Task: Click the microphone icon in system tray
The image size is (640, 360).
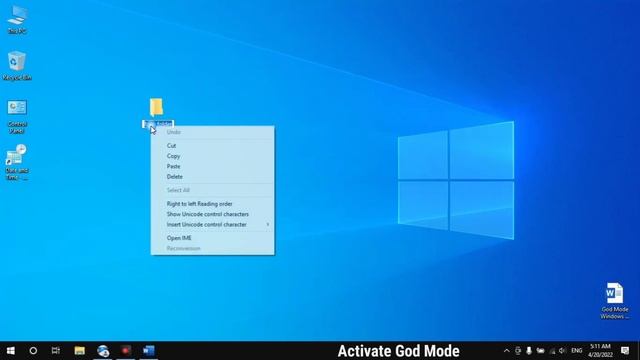Action: [x=529, y=351]
